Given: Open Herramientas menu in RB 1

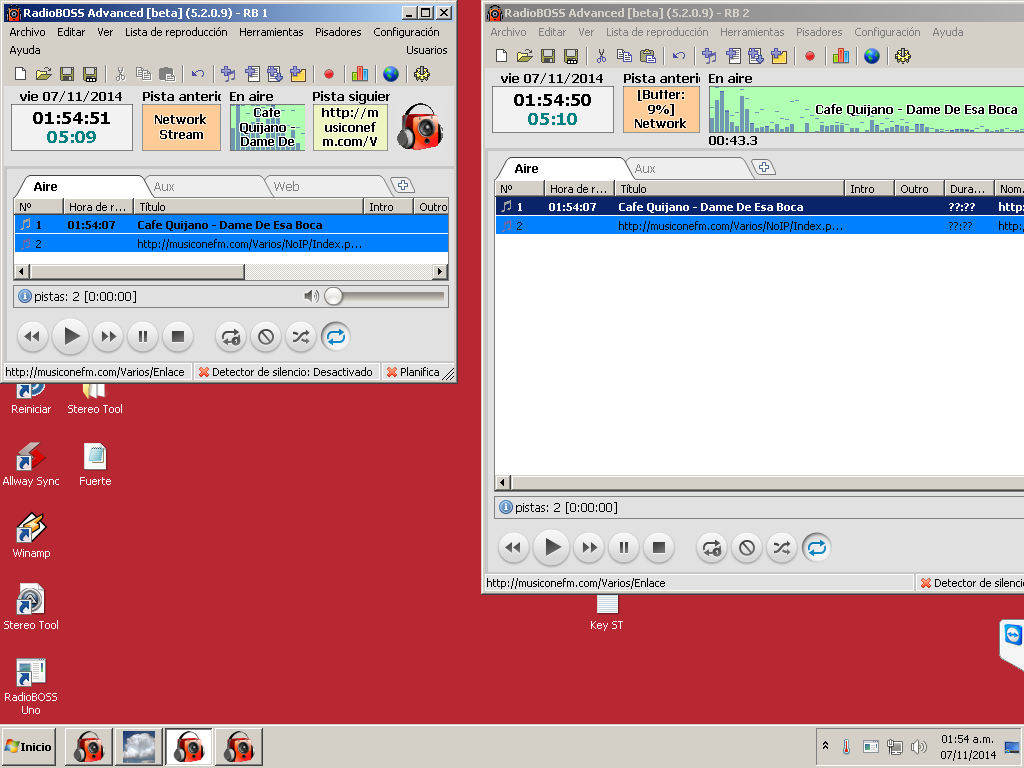Looking at the screenshot, I should [271, 32].
